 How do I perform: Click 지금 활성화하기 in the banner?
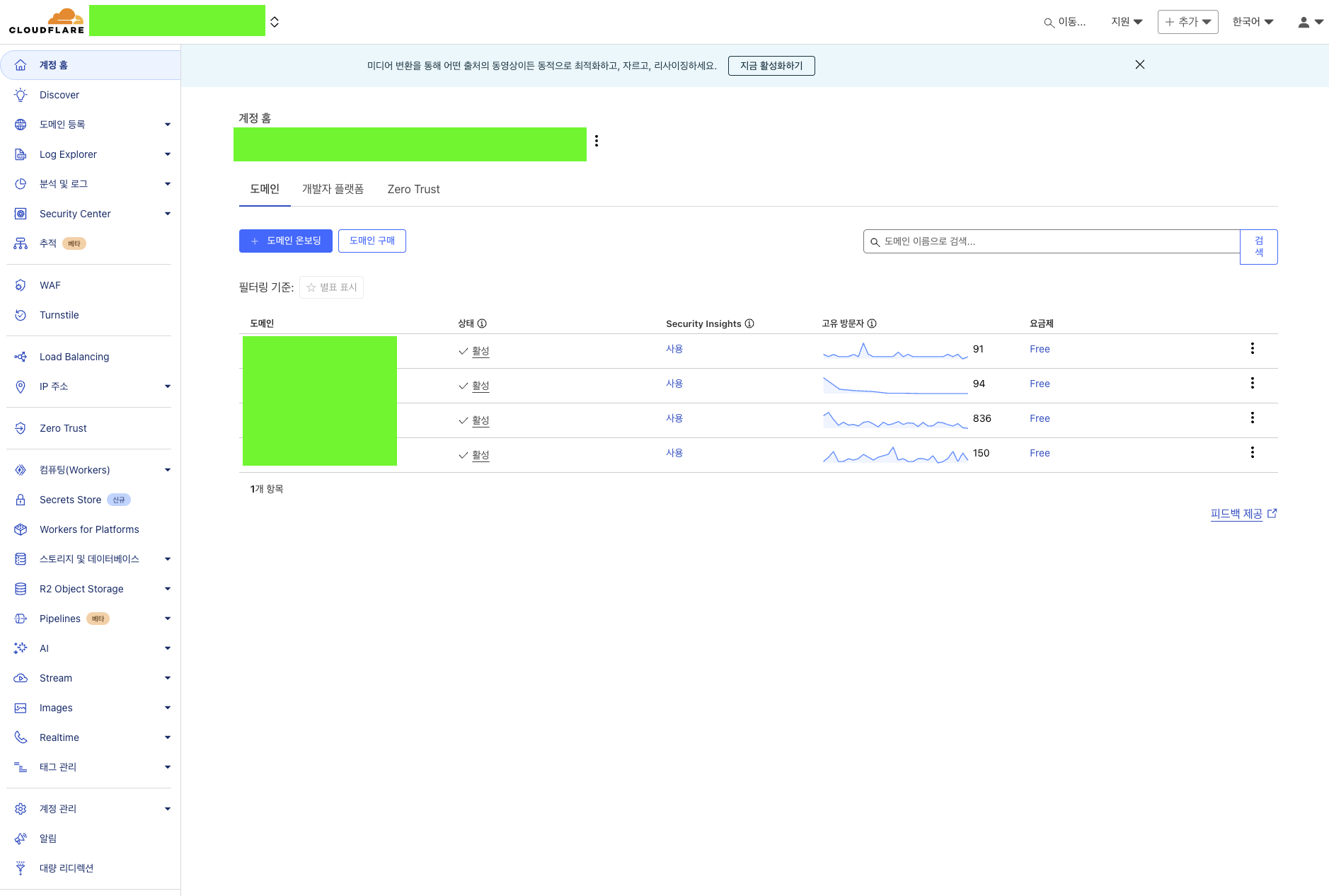[771, 66]
